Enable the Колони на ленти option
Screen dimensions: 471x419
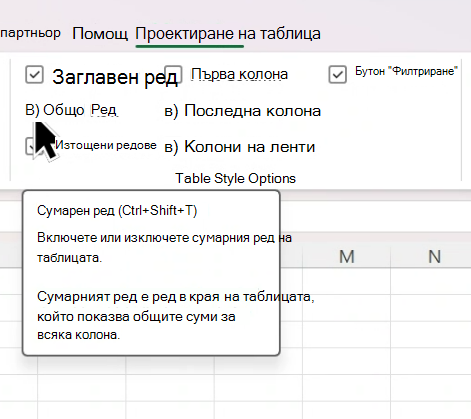(x=239, y=147)
